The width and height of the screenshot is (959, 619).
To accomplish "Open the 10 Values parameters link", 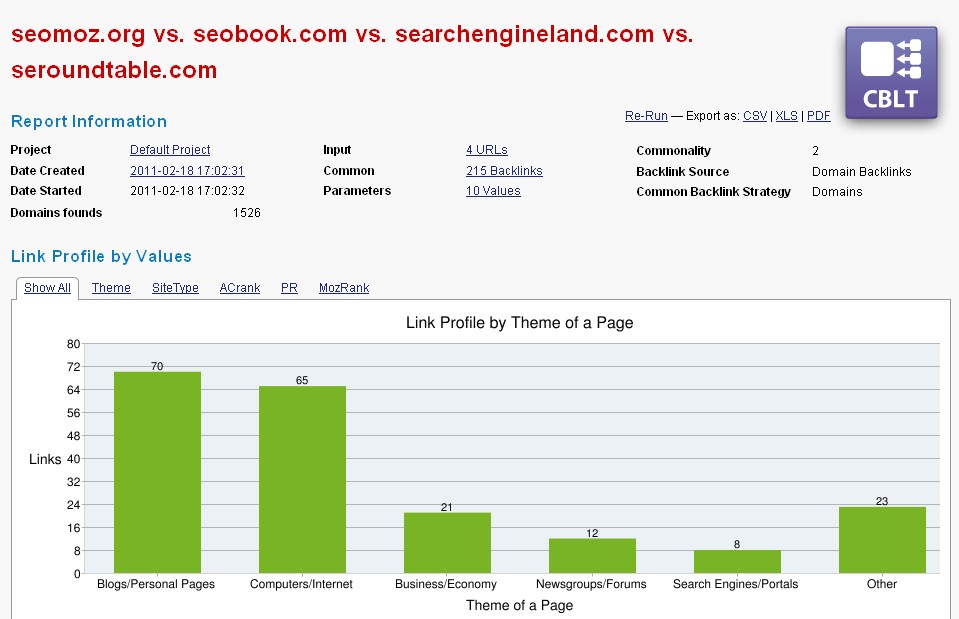I will (x=493, y=191).
